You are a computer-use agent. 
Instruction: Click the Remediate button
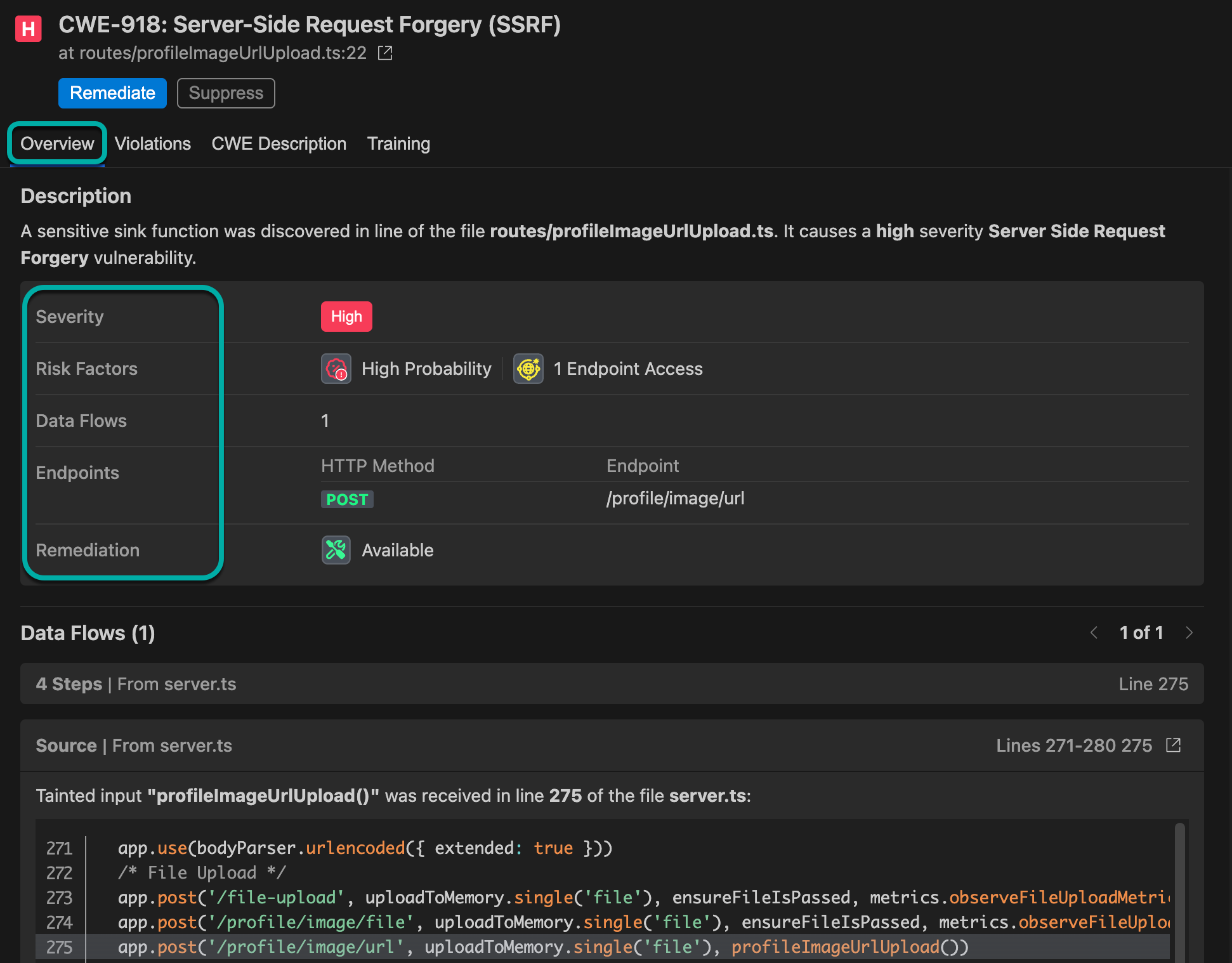click(112, 93)
